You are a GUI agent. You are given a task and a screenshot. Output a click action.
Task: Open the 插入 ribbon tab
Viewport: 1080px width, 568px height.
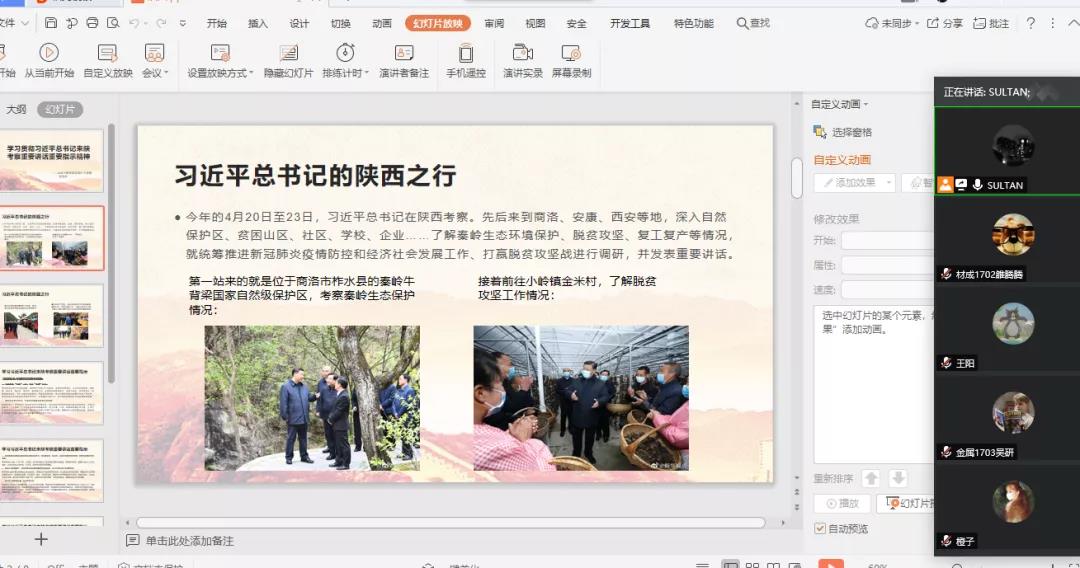click(257, 23)
